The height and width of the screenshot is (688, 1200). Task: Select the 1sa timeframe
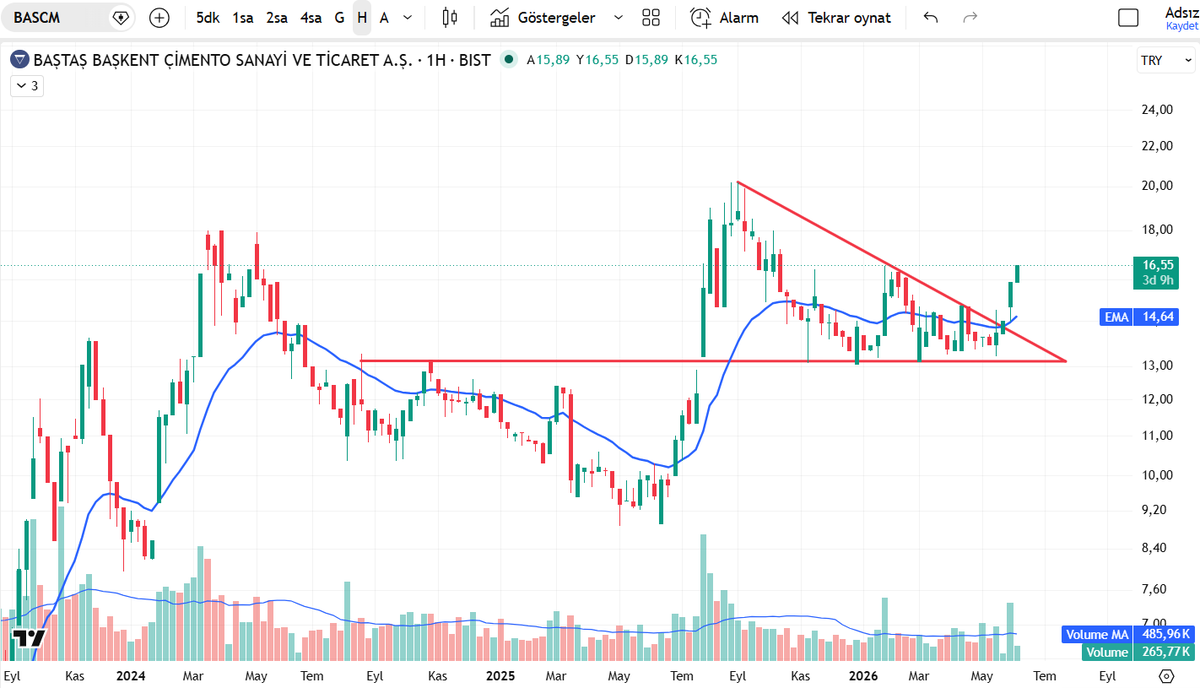click(x=242, y=18)
